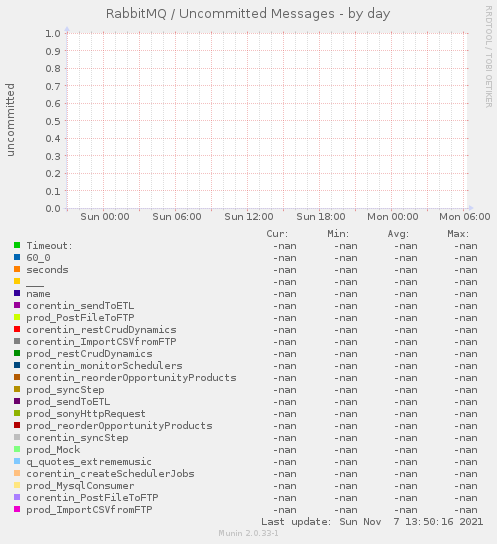Viewport: 497px width, 544px height.
Task: Click the orange seconds legend swatch
Action: tap(17, 269)
